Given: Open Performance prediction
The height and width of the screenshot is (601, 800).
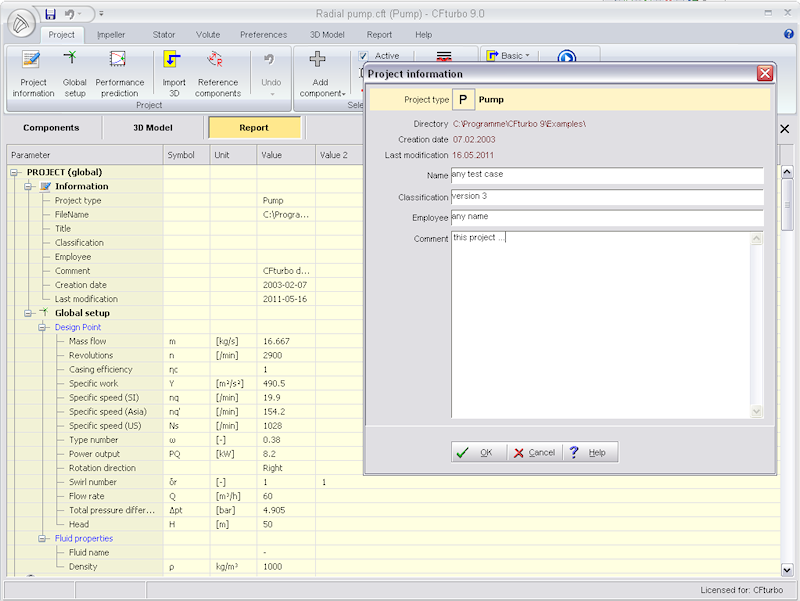Looking at the screenshot, I should pyautogui.click(x=119, y=73).
